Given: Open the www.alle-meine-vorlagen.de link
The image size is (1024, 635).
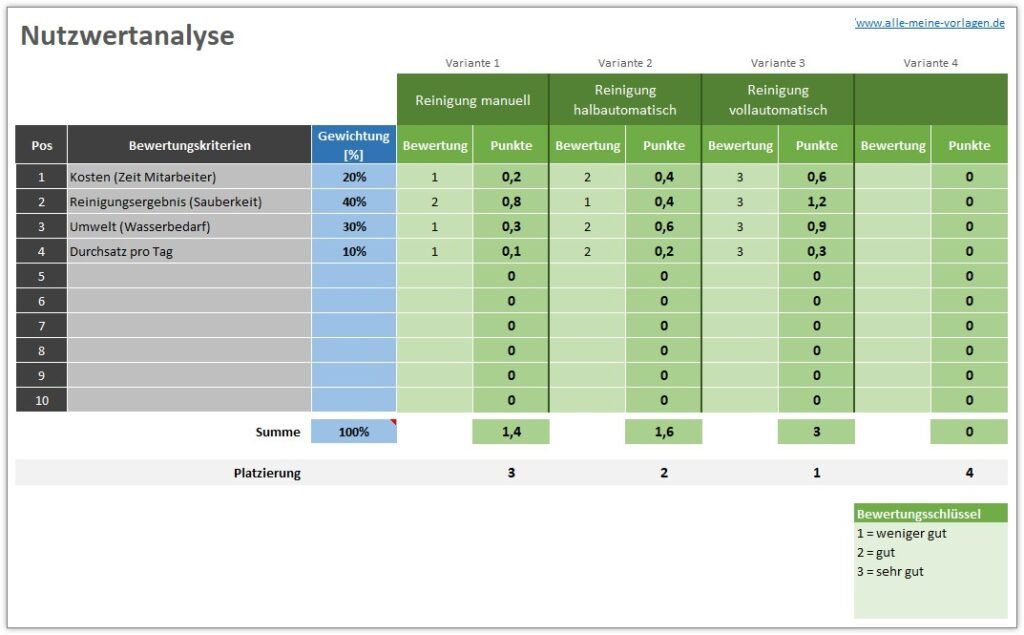Looking at the screenshot, I should click(x=929, y=23).
